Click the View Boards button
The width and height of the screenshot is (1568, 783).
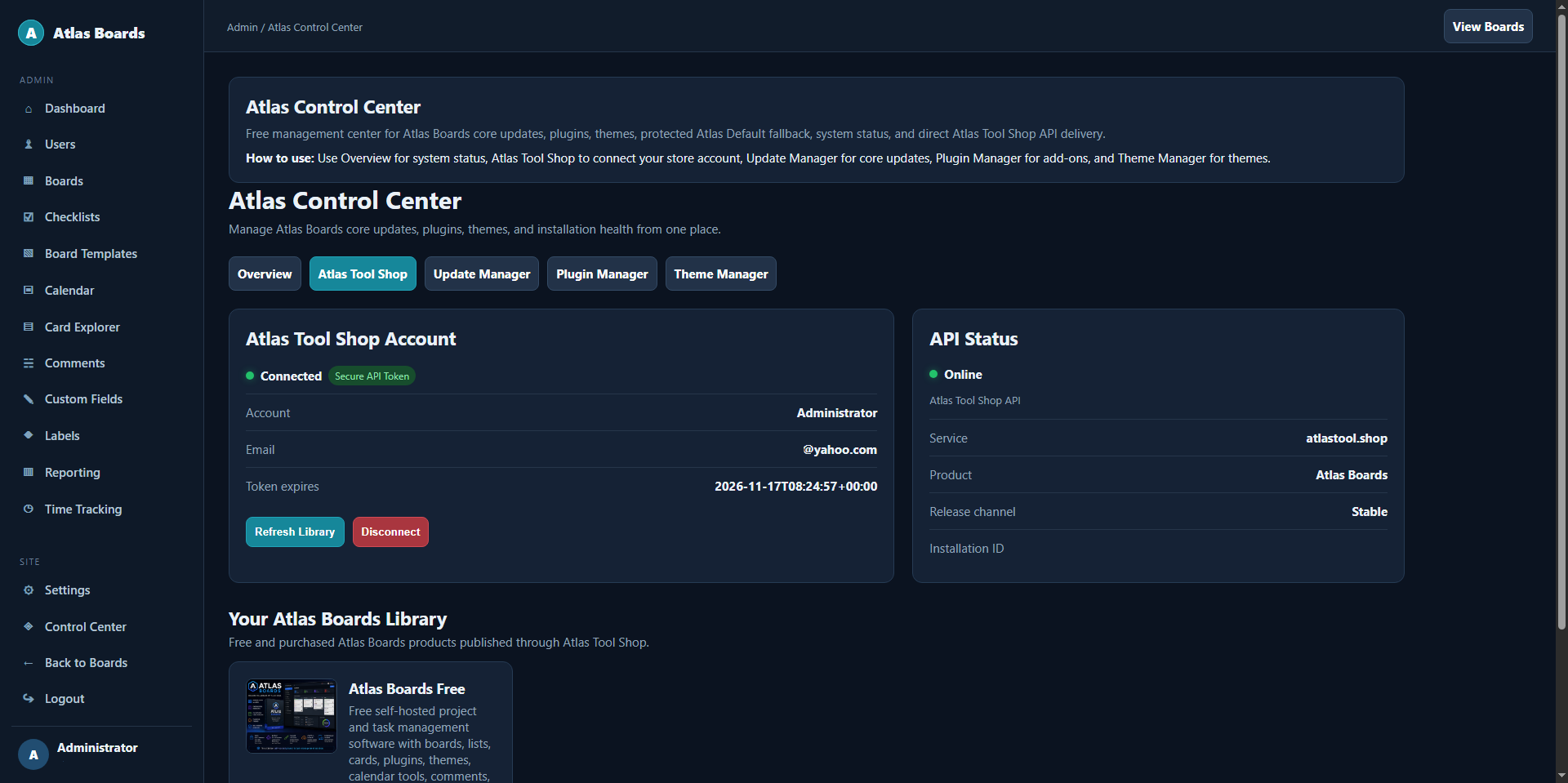point(1488,27)
